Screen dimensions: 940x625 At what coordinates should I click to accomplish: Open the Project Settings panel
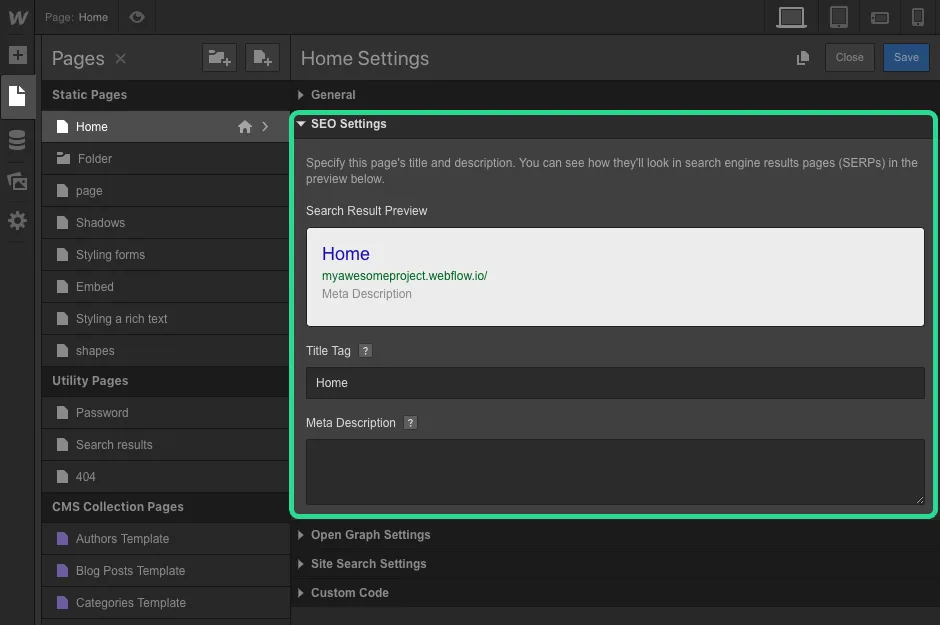[17, 221]
